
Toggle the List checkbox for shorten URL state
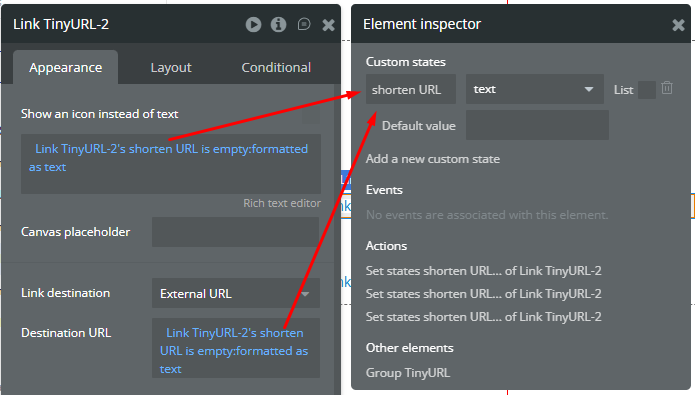(x=647, y=90)
